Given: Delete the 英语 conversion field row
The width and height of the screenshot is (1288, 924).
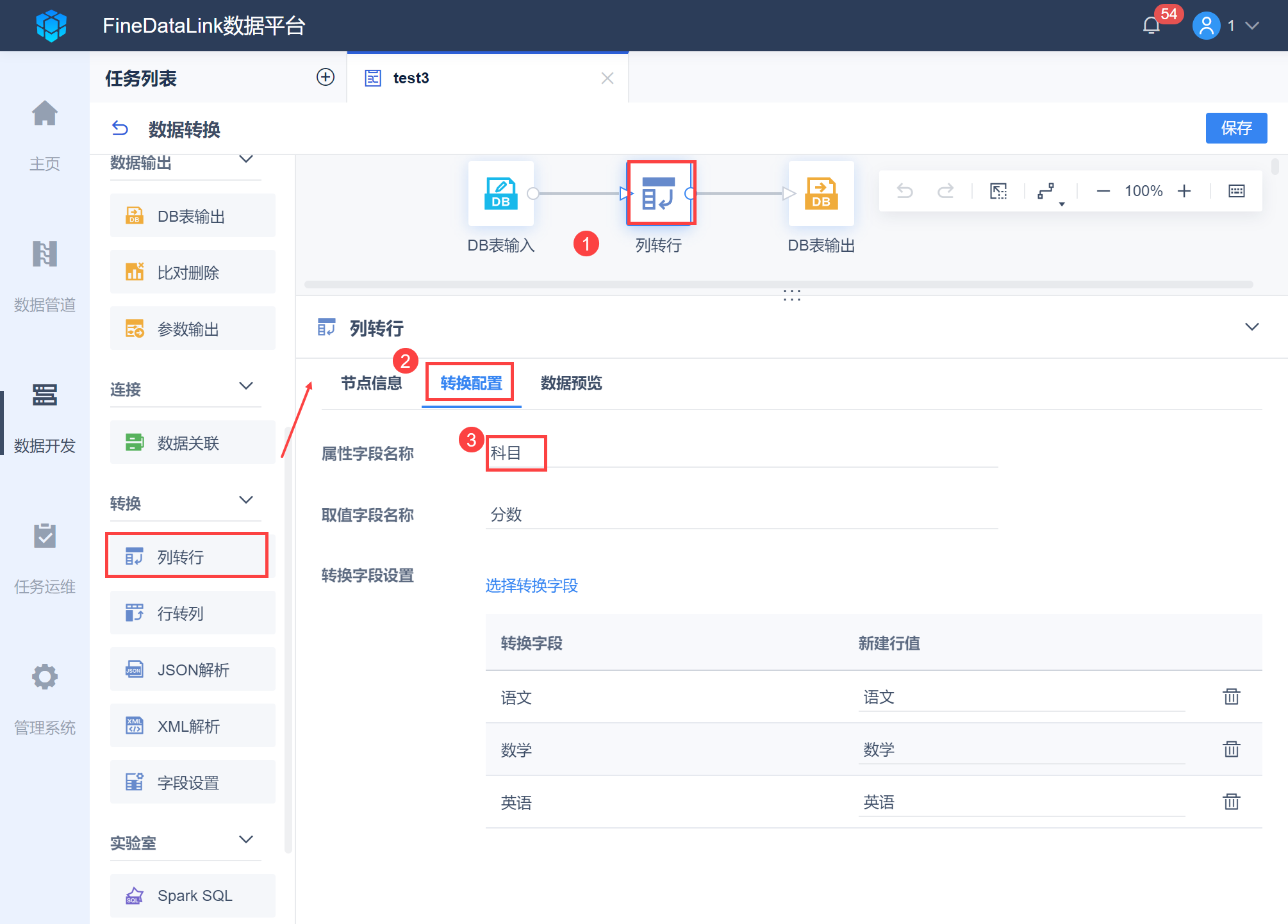Looking at the screenshot, I should click(1231, 802).
